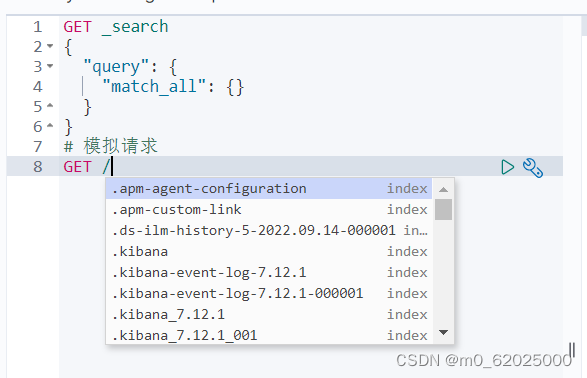Screen dimensions: 587x378
Task: Click line number 8 in the gutter
Action: (x=37, y=167)
